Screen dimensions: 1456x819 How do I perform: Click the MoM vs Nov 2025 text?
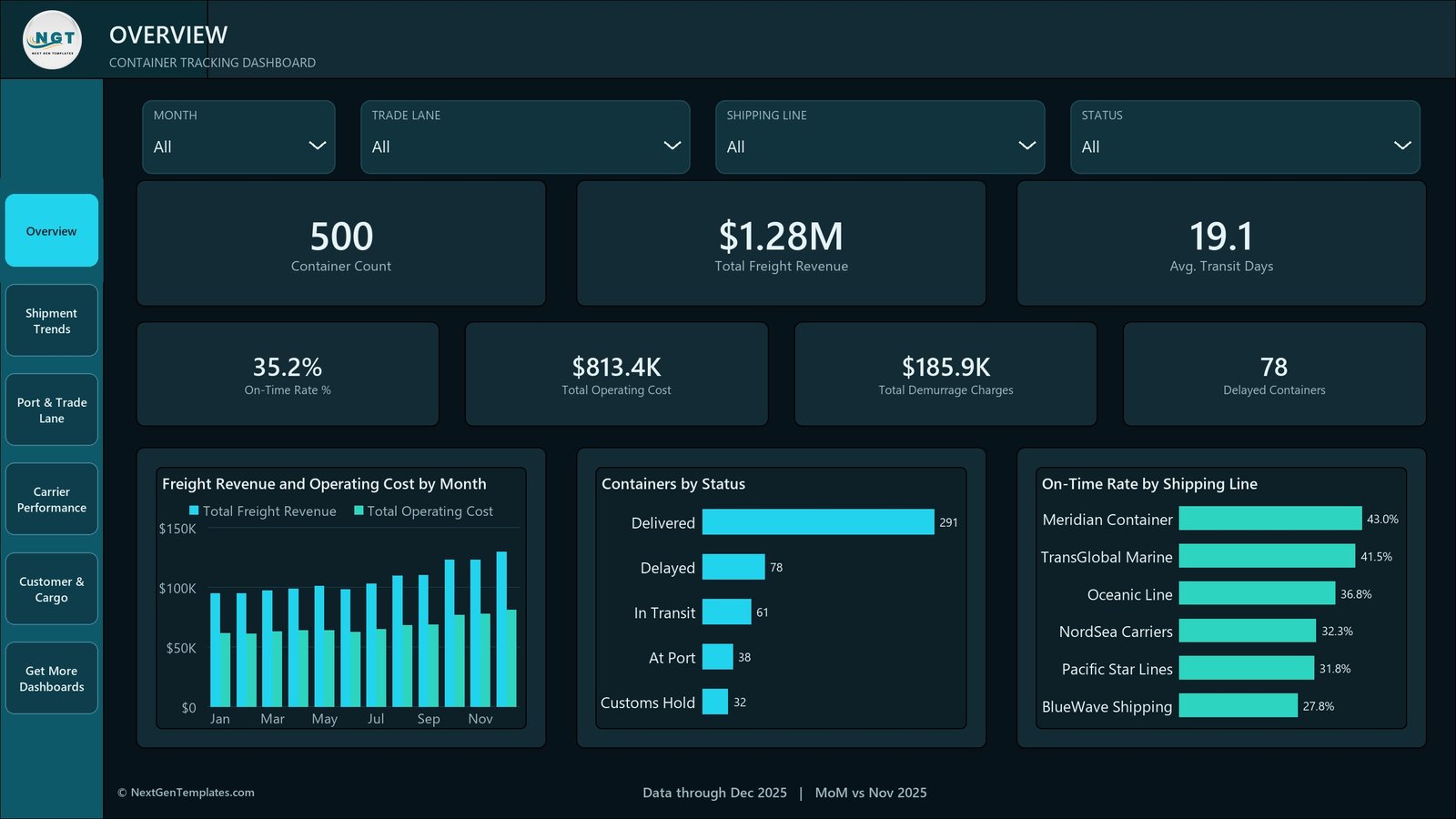point(871,793)
